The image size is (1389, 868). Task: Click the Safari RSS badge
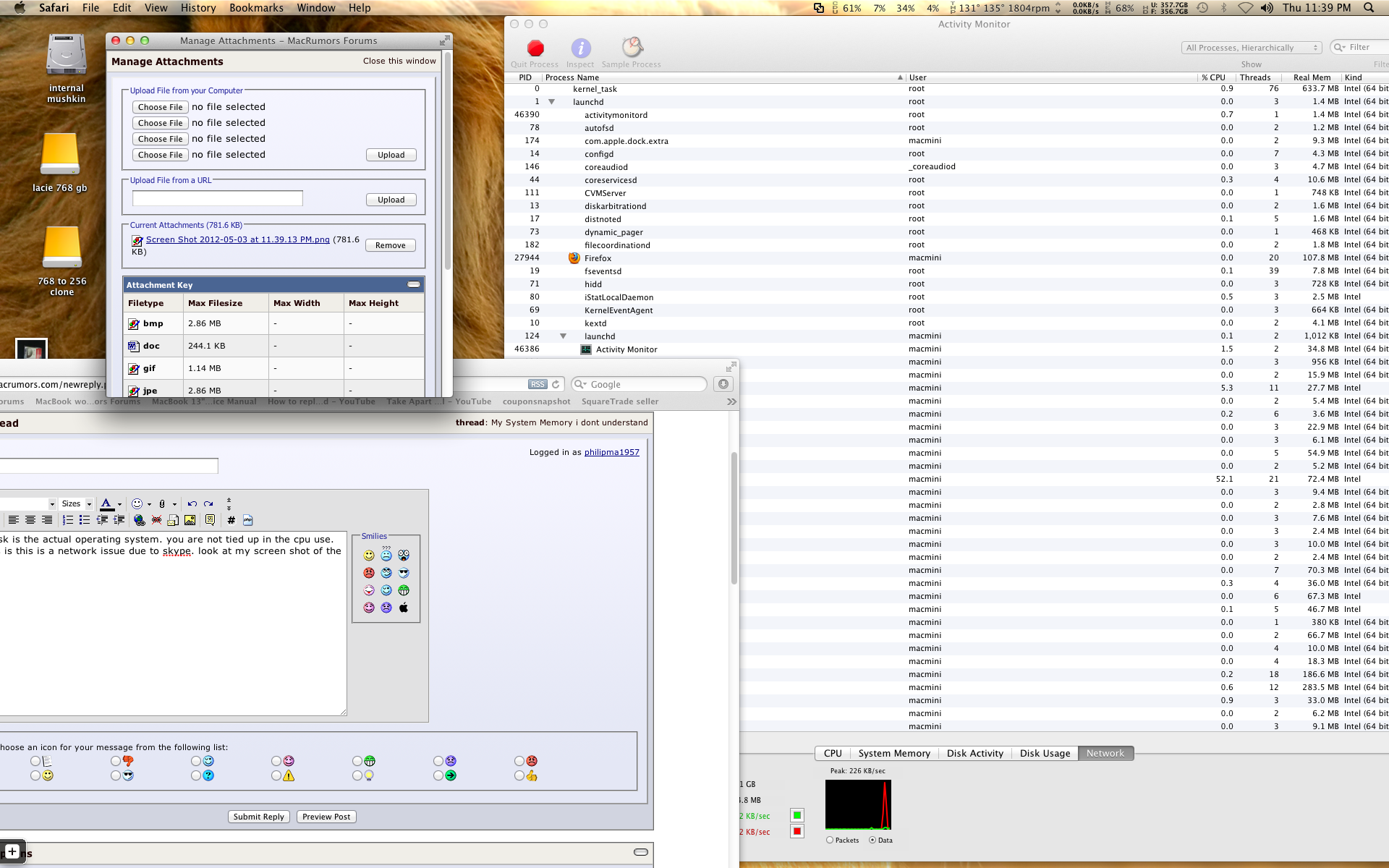pos(538,384)
